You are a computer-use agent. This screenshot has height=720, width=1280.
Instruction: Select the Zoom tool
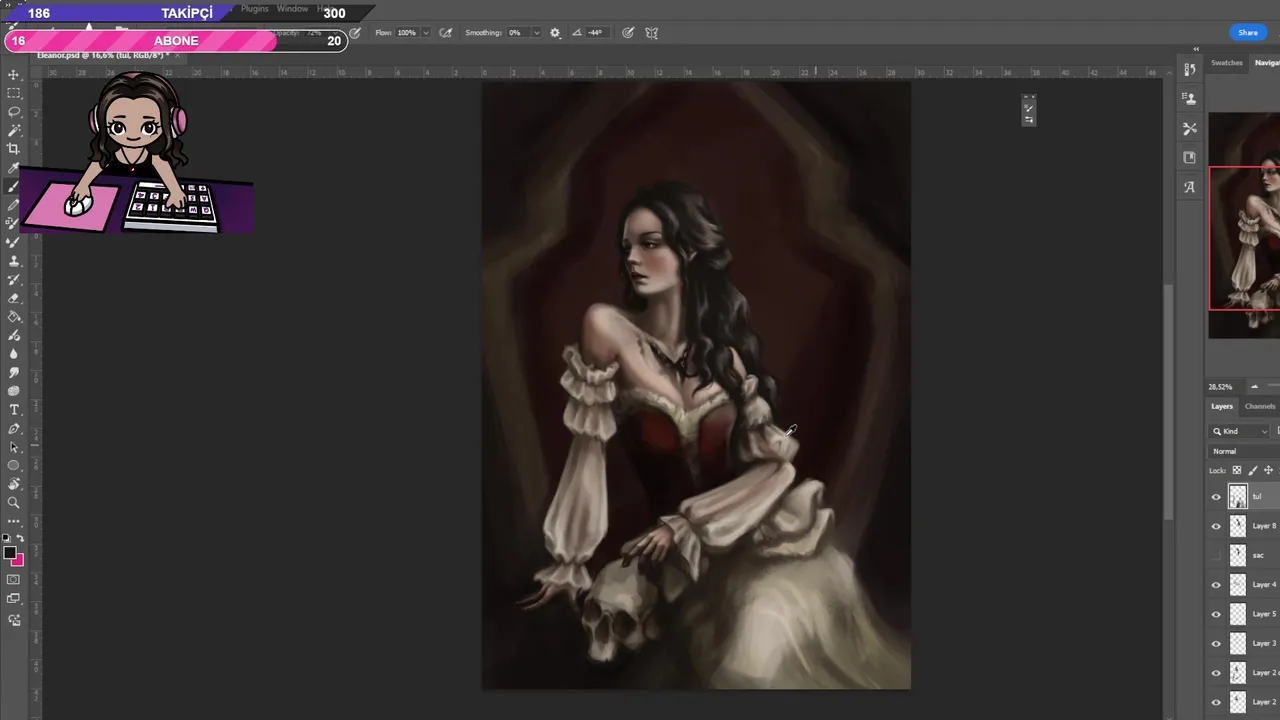click(x=14, y=503)
